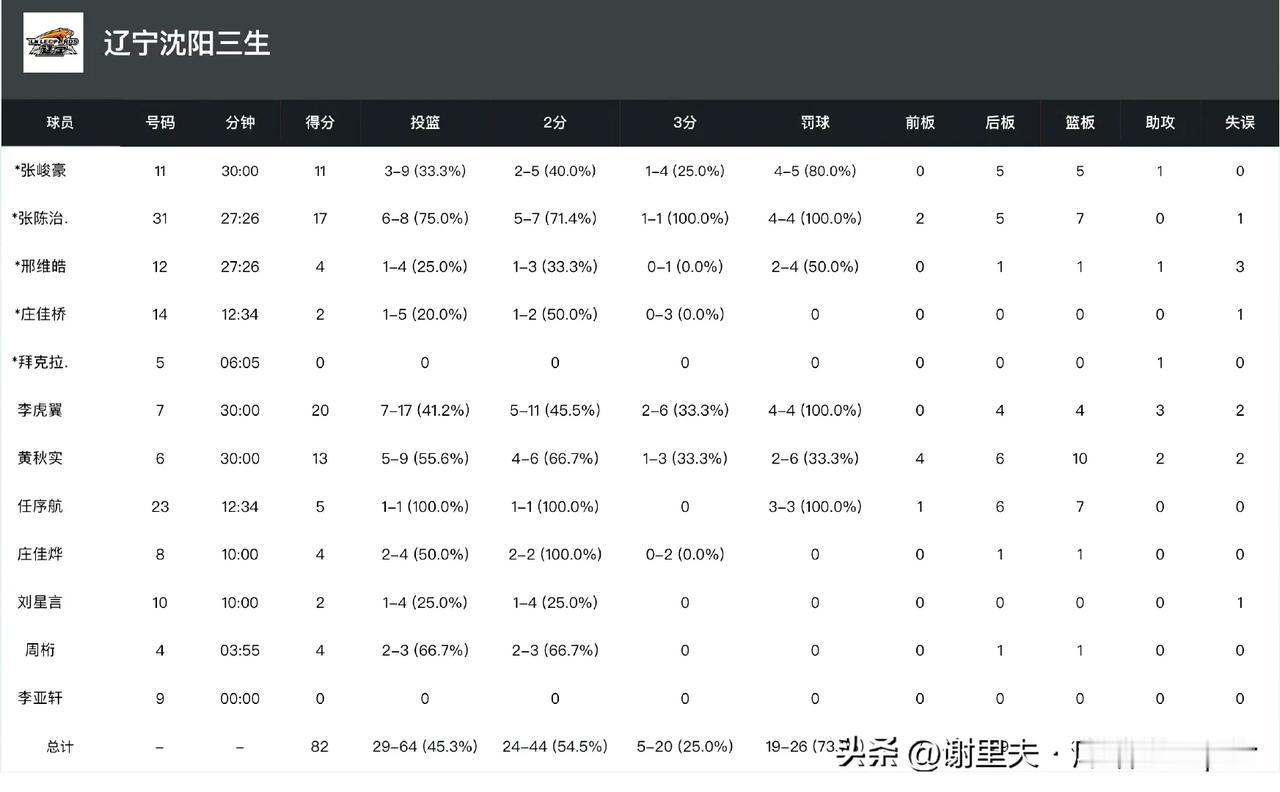Click player name 任序航
Viewport: 1280px width, 792px height.
pos(40,506)
